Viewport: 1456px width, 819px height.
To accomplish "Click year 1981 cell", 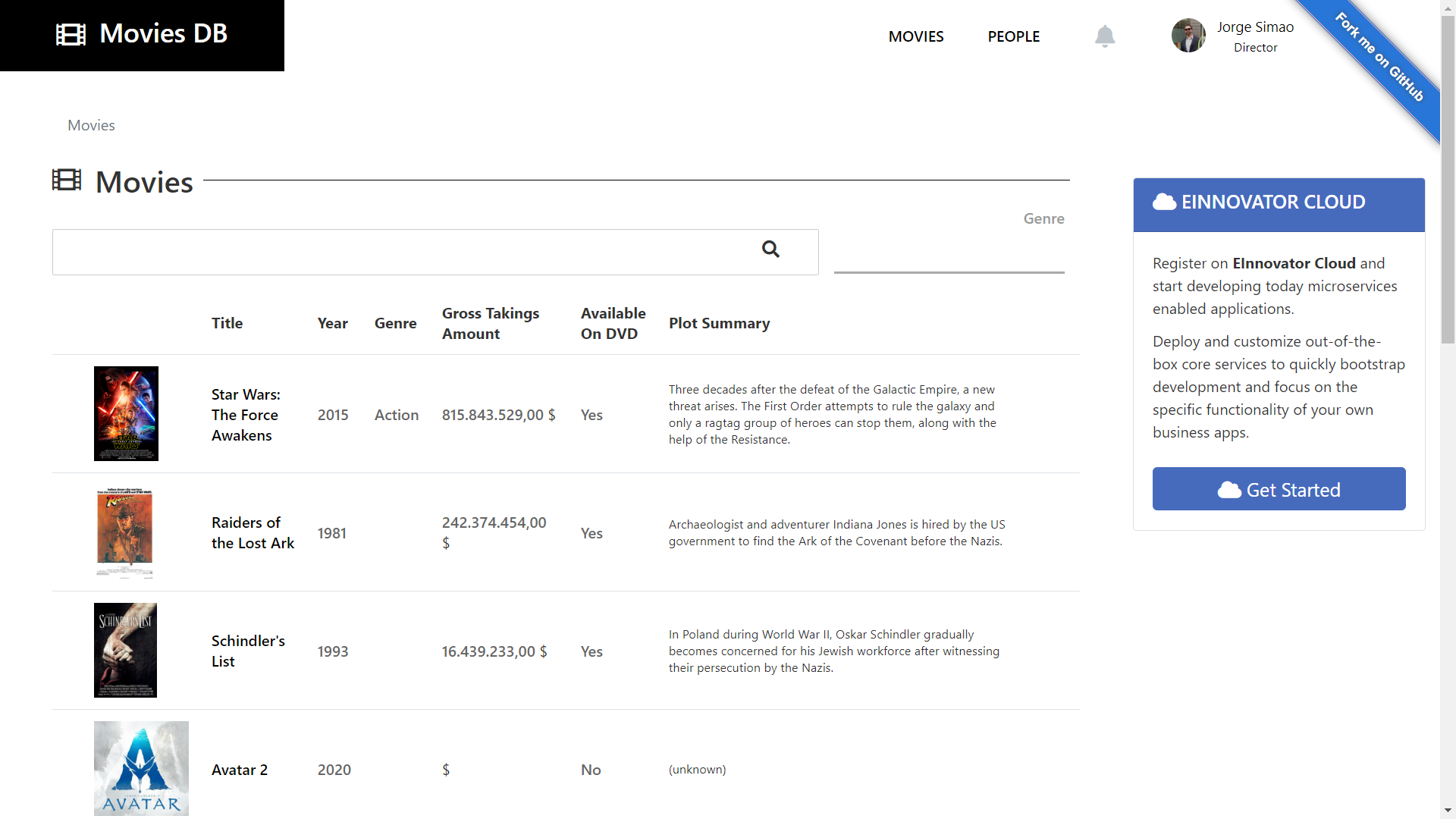I will click(x=331, y=533).
